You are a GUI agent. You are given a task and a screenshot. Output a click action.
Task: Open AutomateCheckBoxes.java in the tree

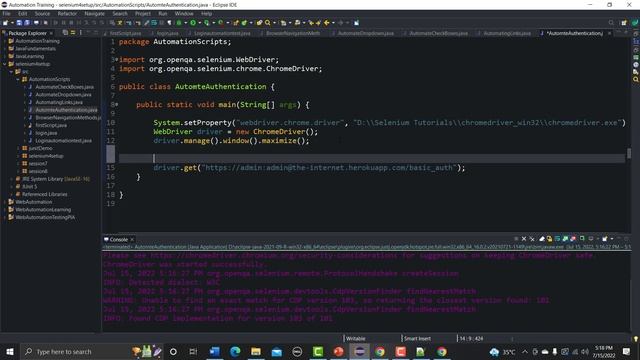64,87
